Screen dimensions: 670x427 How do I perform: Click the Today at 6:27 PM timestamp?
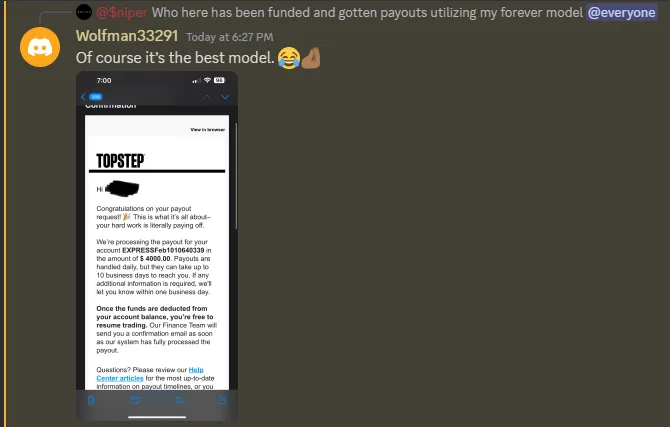[x=229, y=37]
